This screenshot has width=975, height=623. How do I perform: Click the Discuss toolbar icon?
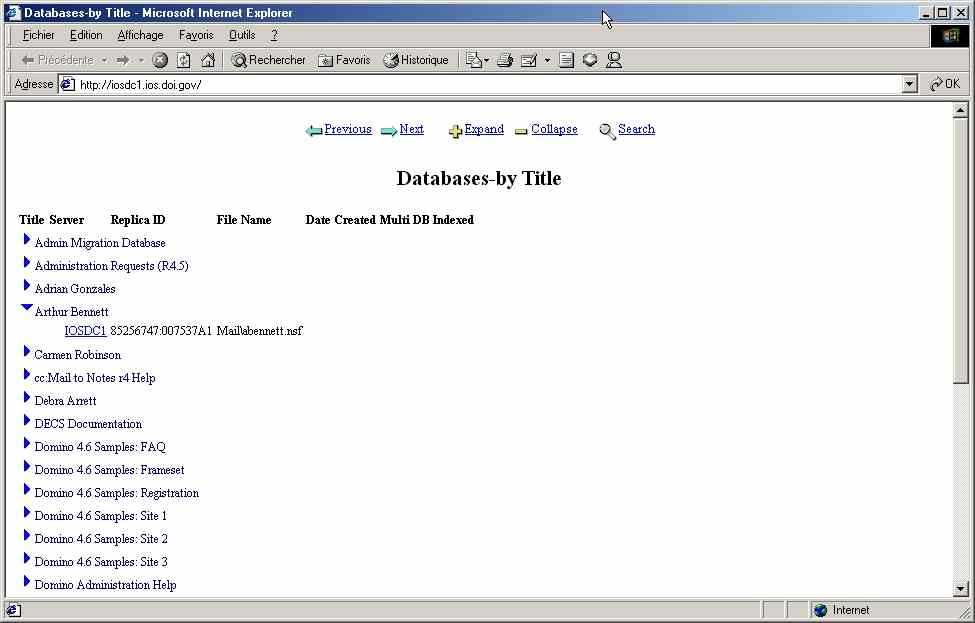pos(566,60)
